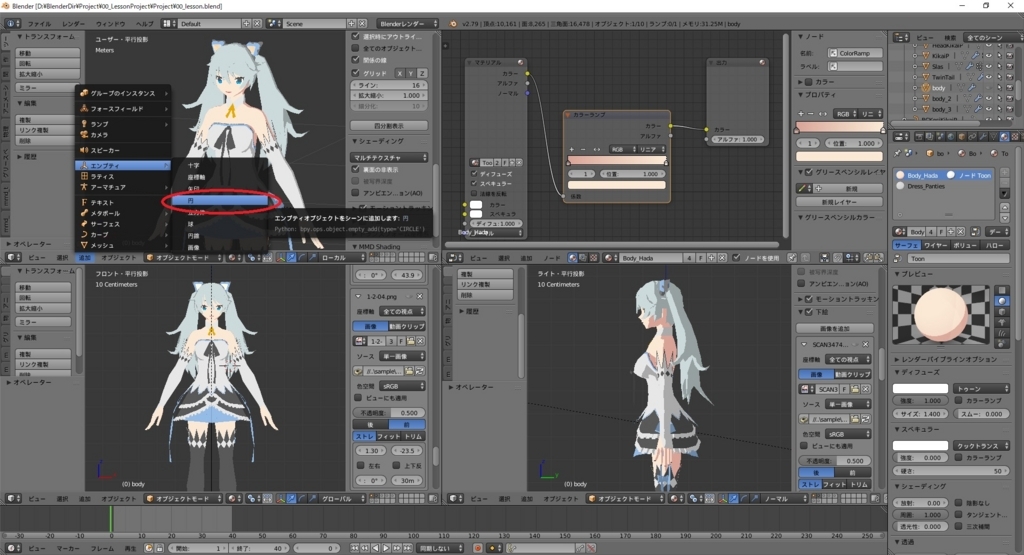Click サーフェス material type tab
This screenshot has width=1024, height=555.
(x=906, y=245)
